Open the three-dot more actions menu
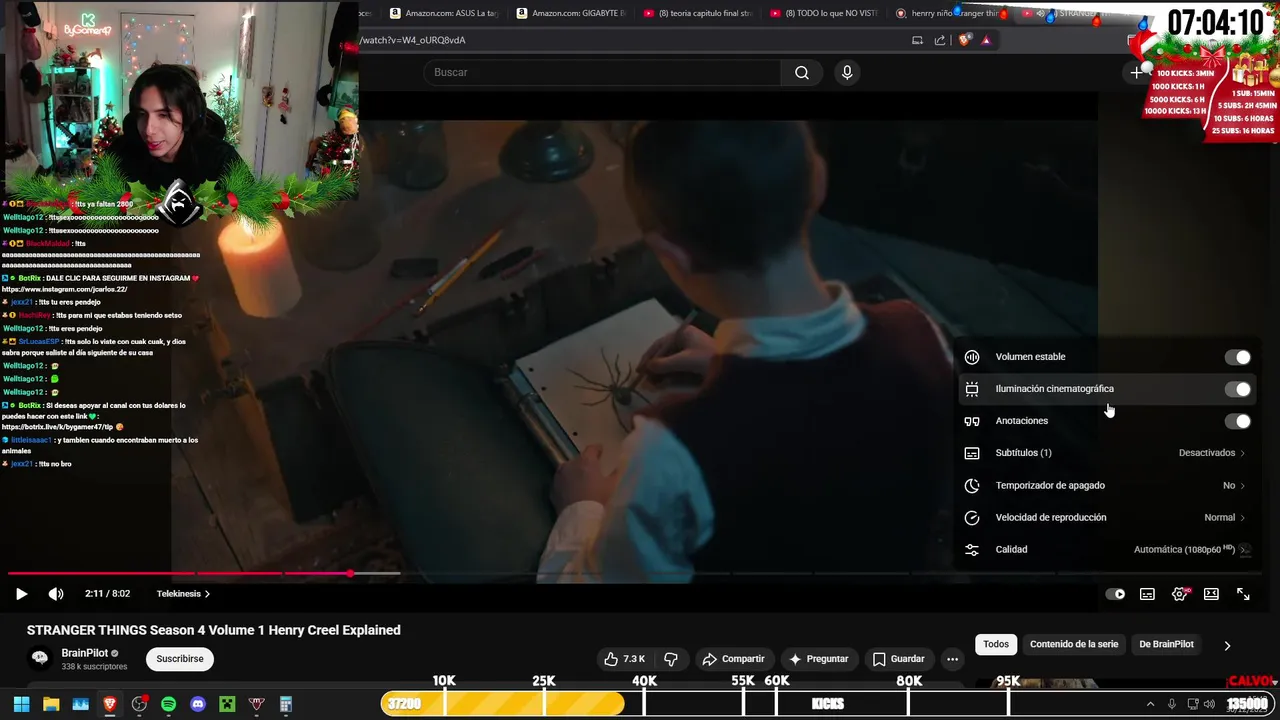Image resolution: width=1280 pixels, height=720 pixels. tap(952, 659)
